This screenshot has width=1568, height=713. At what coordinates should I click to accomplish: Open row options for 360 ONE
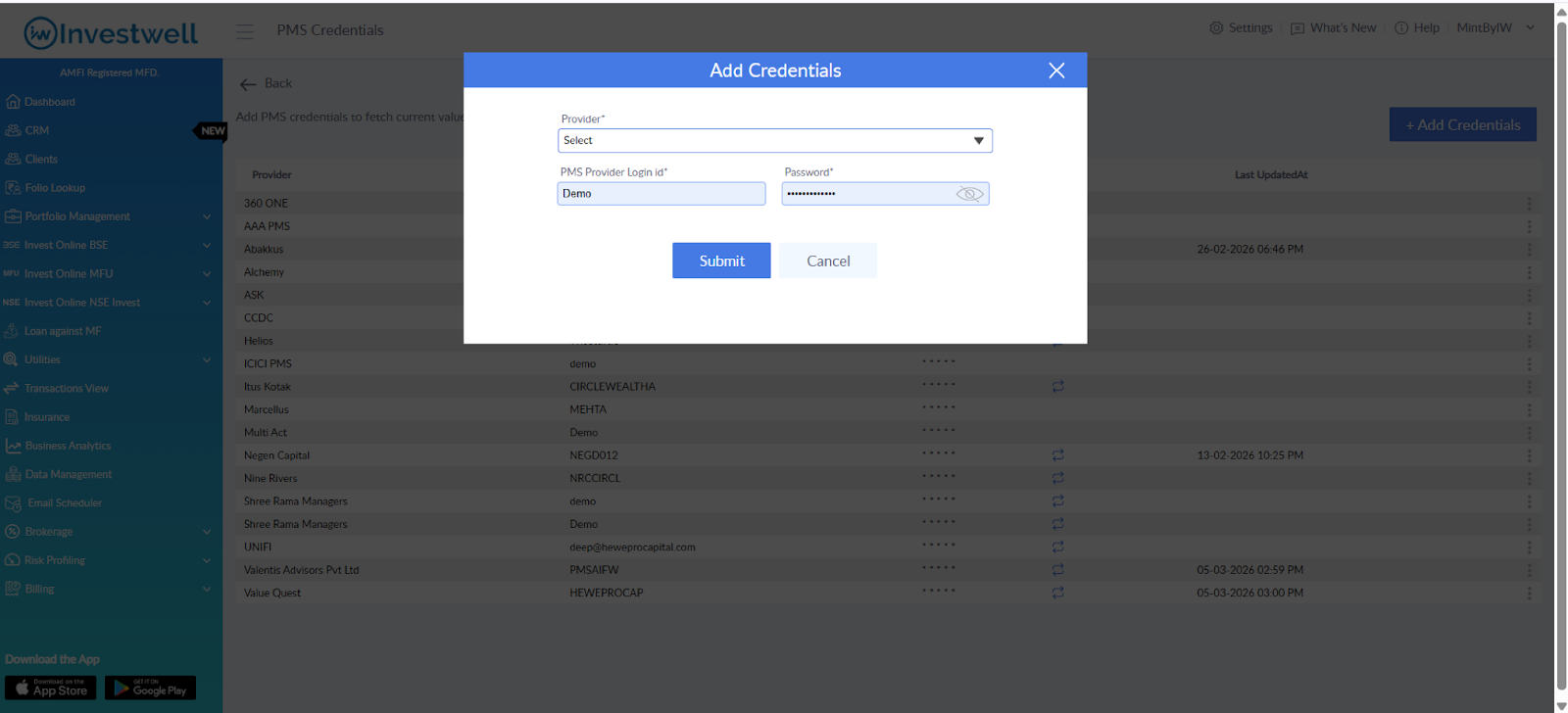point(1529,204)
